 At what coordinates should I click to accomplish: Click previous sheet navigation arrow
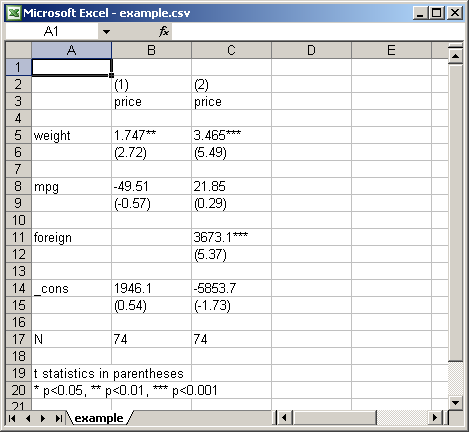[x=28, y=418]
